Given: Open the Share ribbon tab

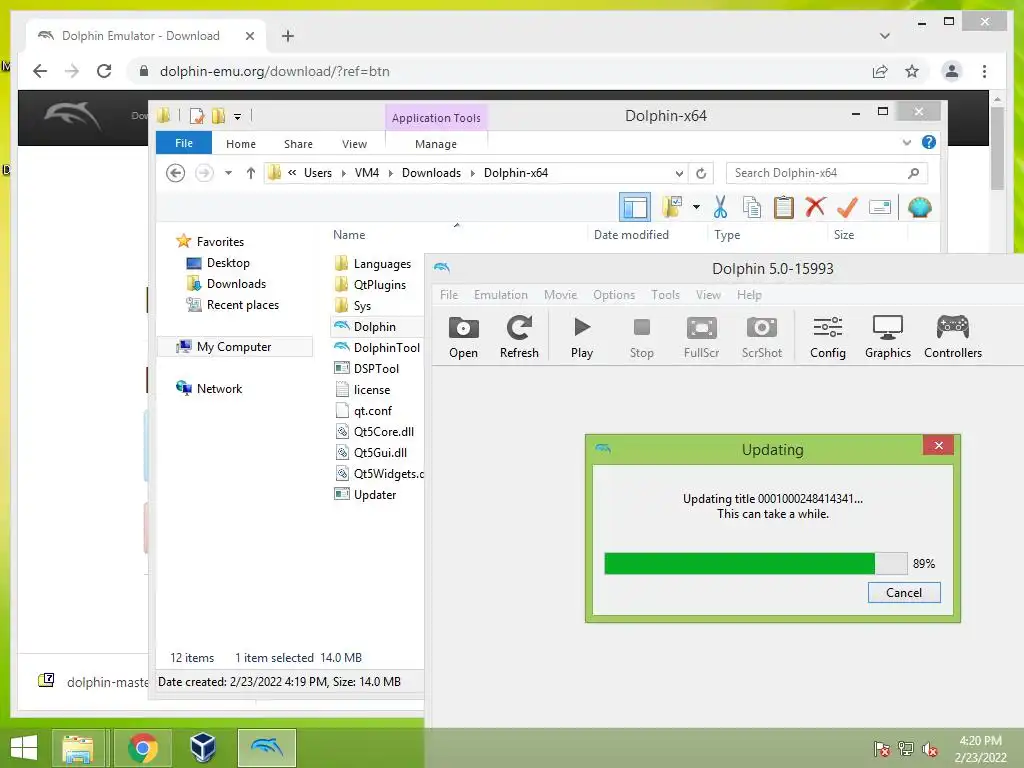Looking at the screenshot, I should [x=298, y=144].
